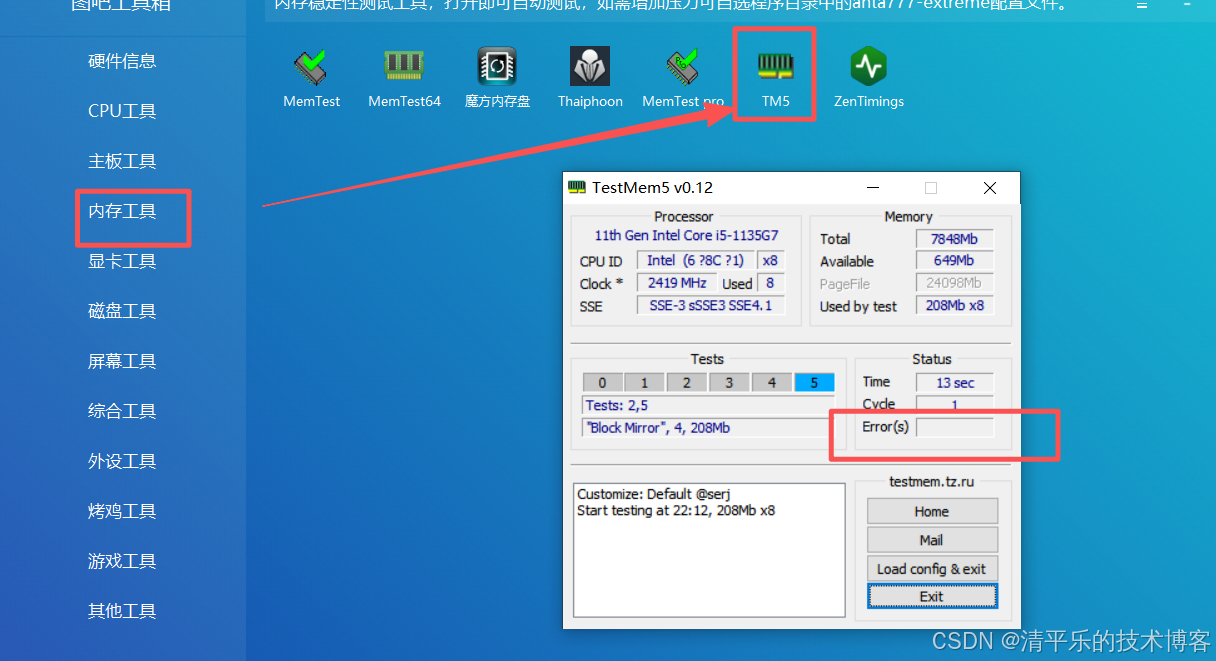Open the MemTest64 icon
The width and height of the screenshot is (1216, 661).
[x=404, y=66]
